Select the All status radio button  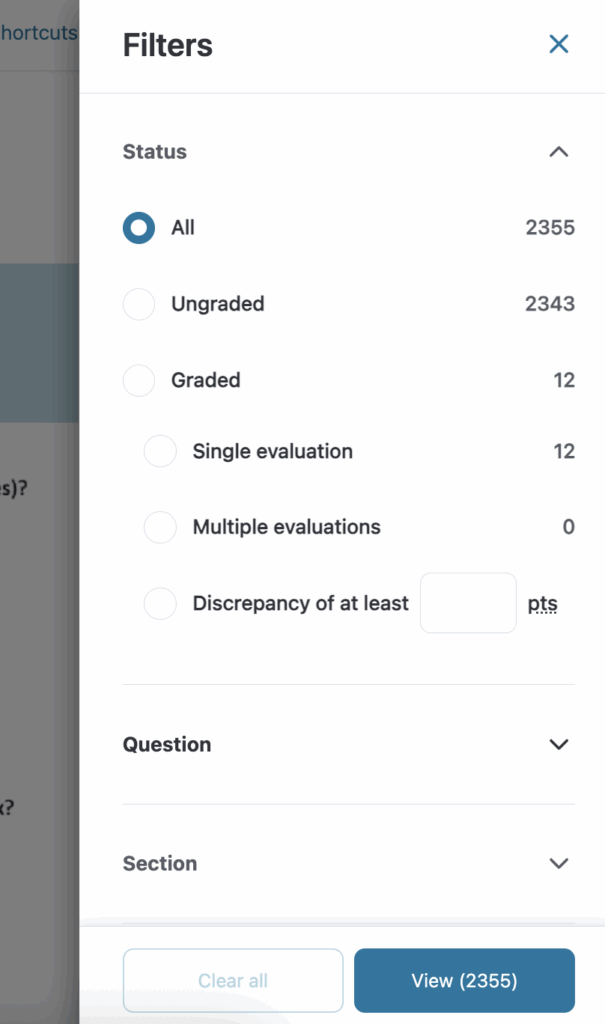139,228
